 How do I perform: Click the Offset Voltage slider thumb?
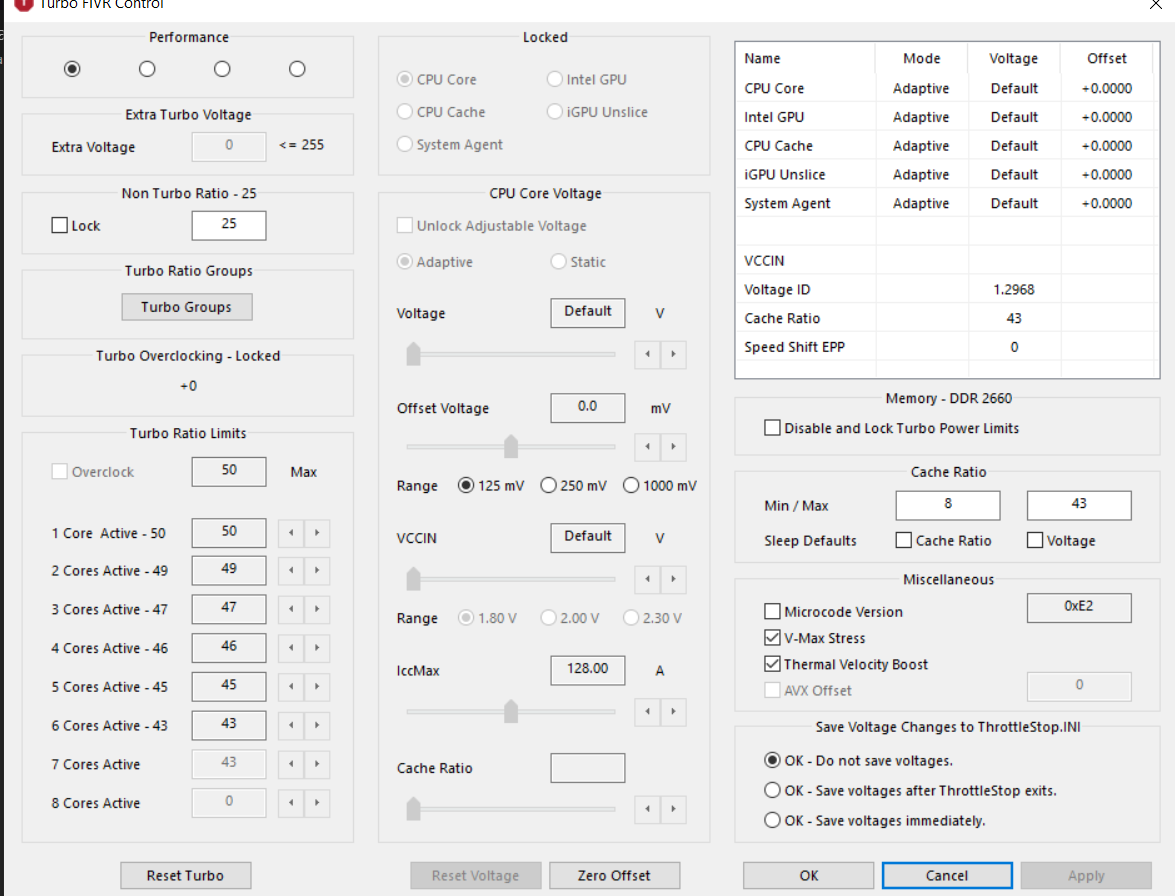511,446
